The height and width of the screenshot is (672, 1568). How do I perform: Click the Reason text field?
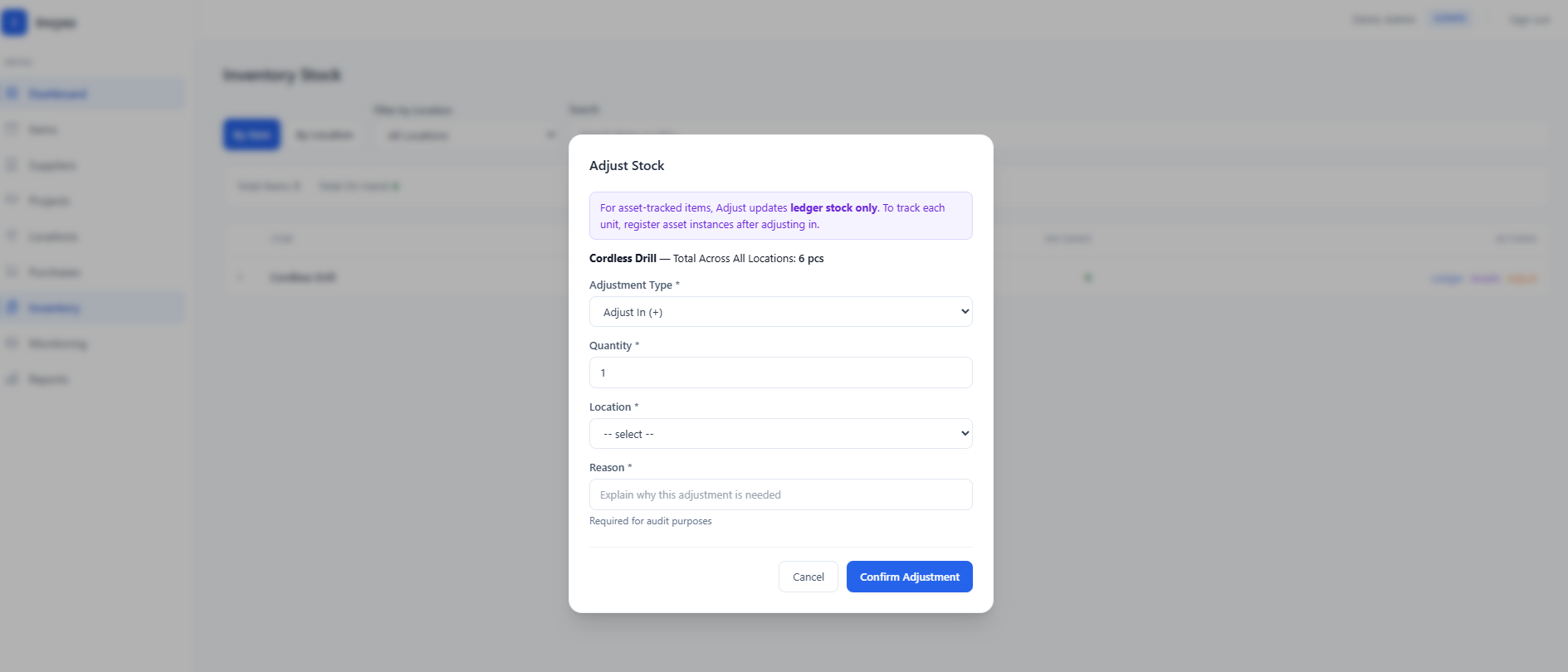[x=780, y=494]
